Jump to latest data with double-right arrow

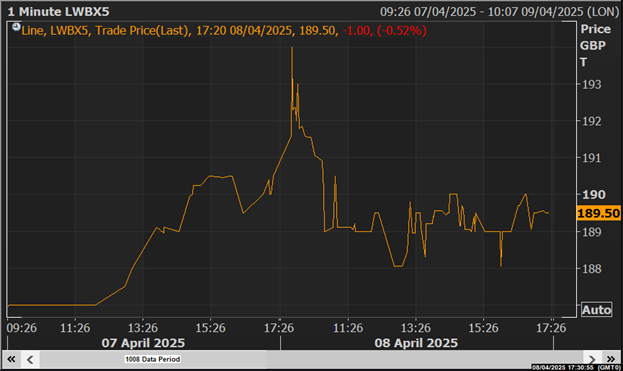coord(610,359)
